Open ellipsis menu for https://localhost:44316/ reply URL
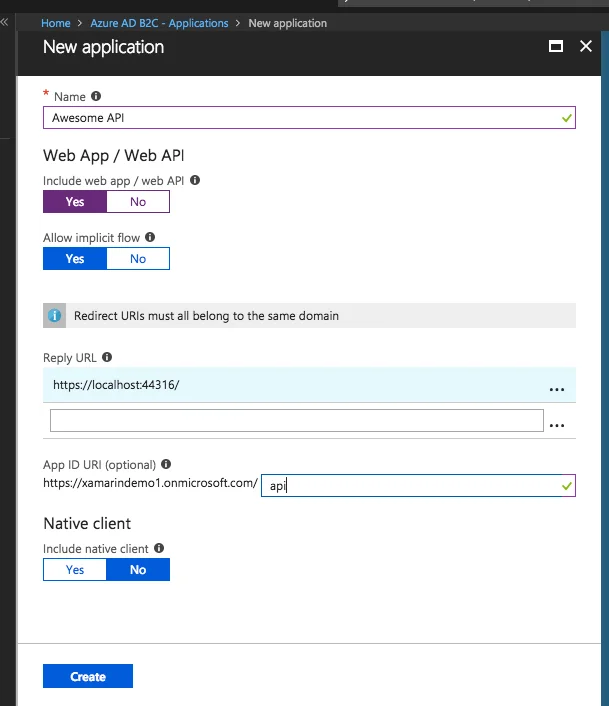The width and height of the screenshot is (609, 706). [557, 389]
